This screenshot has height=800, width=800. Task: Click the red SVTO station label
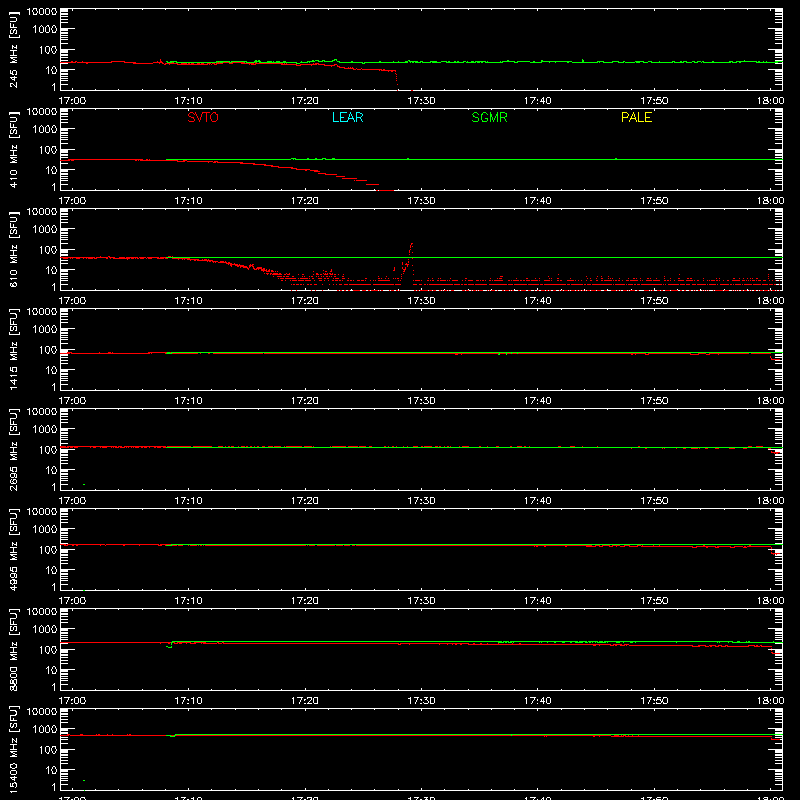(203, 117)
